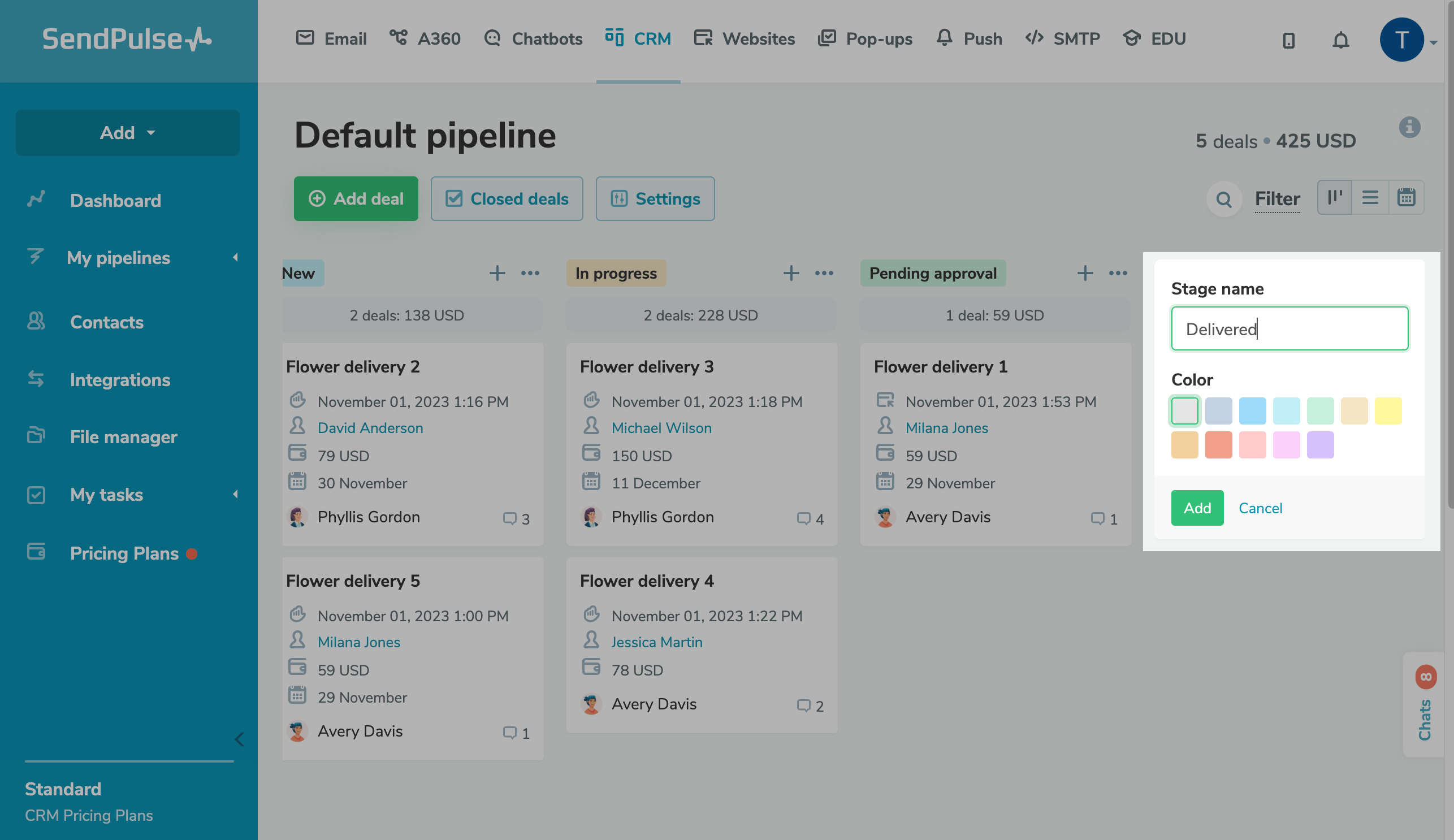Switch to EDU tab
The height and width of the screenshot is (840, 1454).
pos(1154,38)
